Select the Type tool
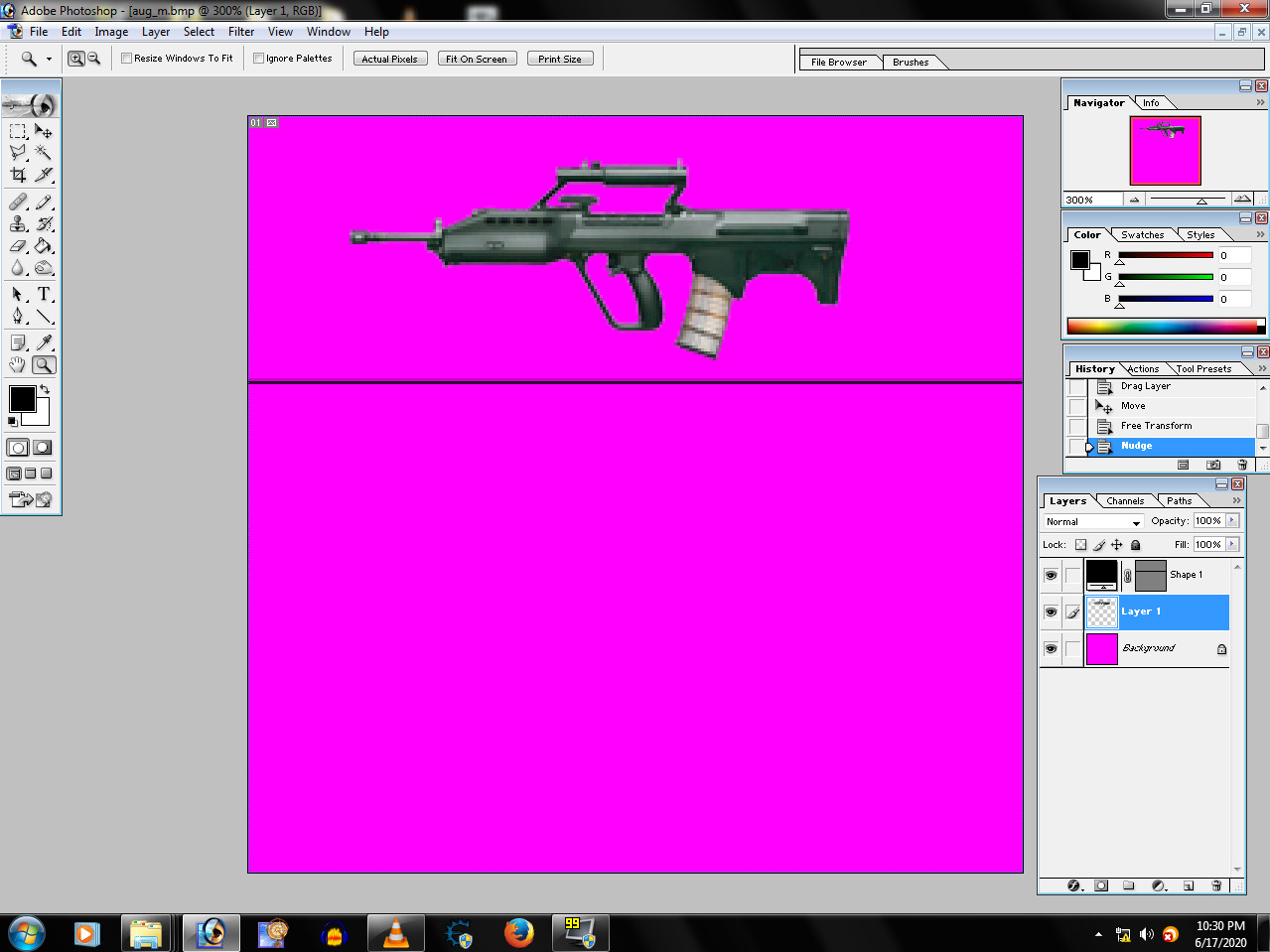This screenshot has width=1270, height=952. (44, 294)
